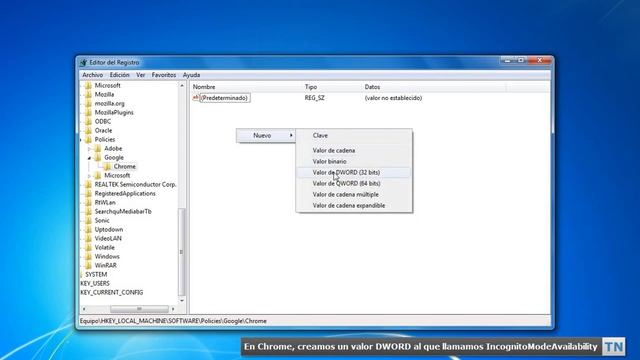The height and width of the screenshot is (360, 640).
Task: Click the Oracle folder icon
Action: [x=88, y=131]
